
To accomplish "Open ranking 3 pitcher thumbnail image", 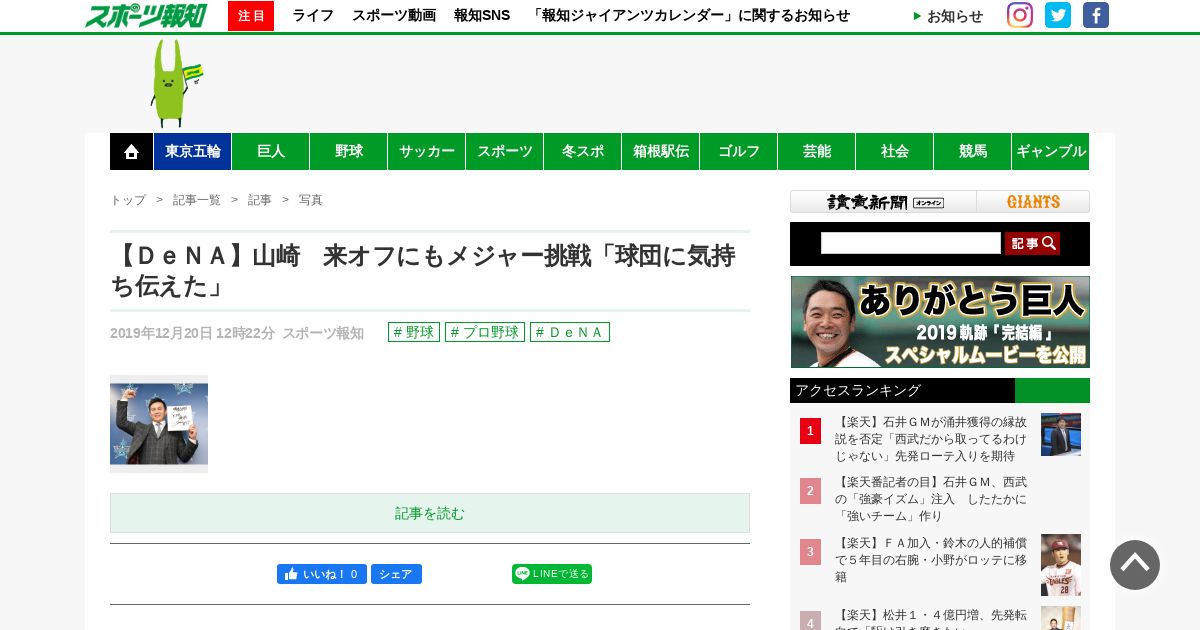I will [x=1061, y=565].
